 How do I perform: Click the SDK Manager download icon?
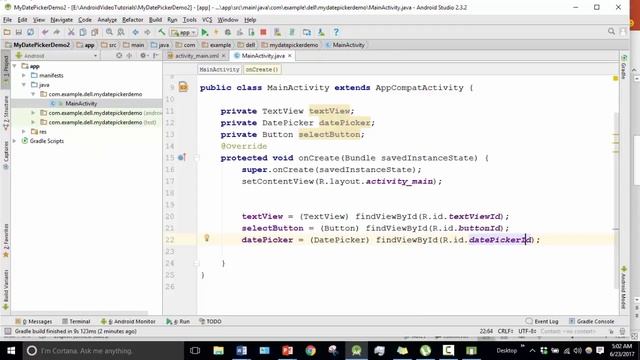pos(321,32)
